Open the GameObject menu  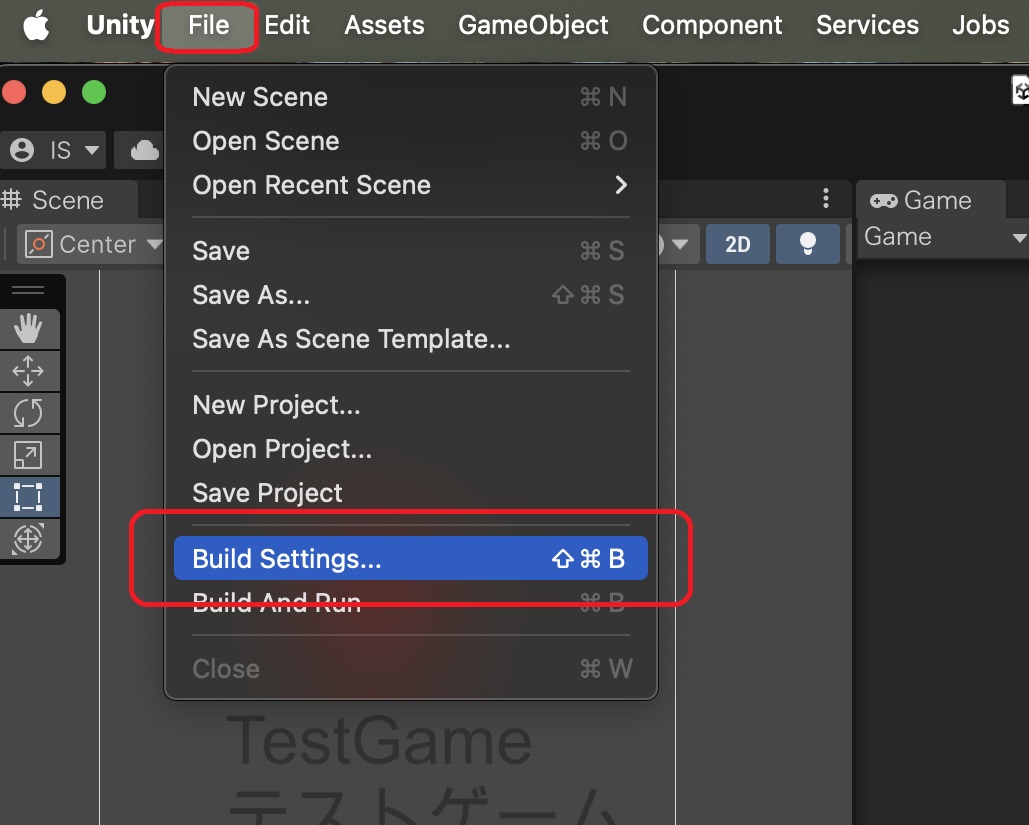[533, 25]
